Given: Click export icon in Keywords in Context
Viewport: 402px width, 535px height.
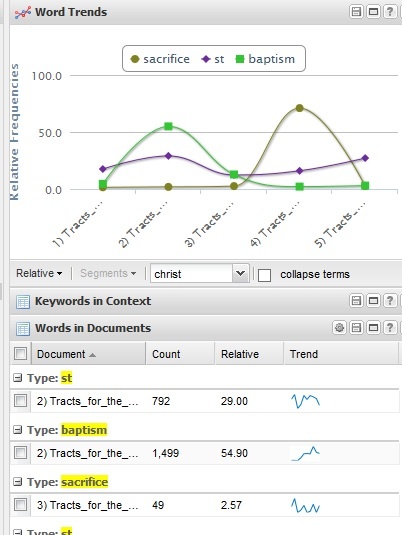Looking at the screenshot, I should pyautogui.click(x=356, y=301).
